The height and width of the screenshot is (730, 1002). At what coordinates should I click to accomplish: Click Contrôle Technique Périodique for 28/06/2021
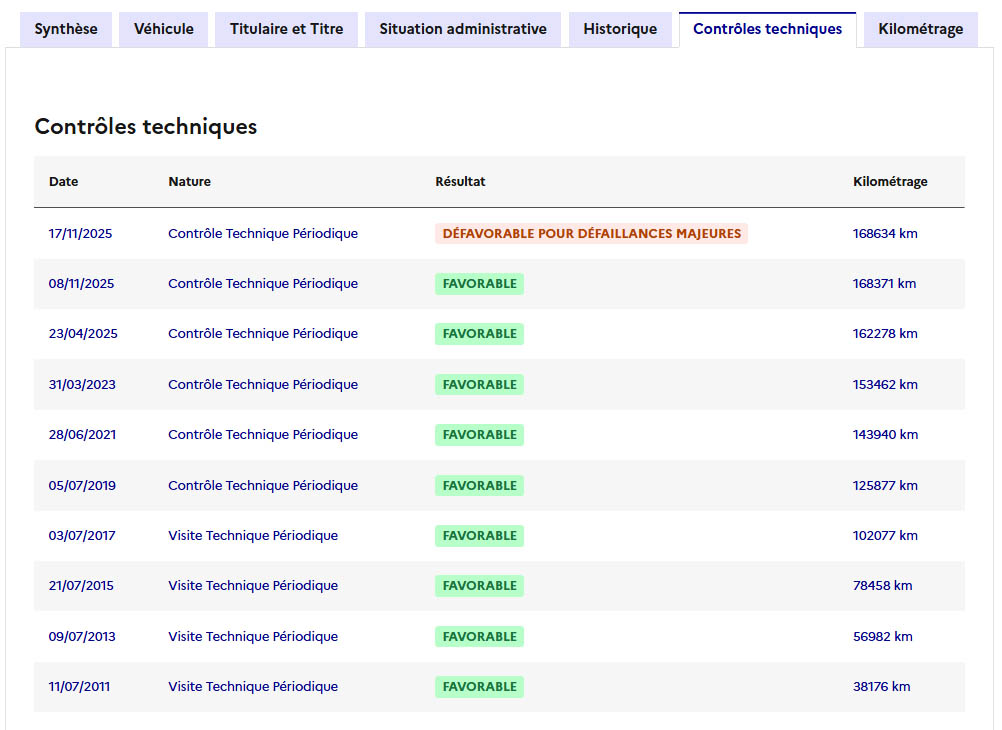(x=262, y=435)
